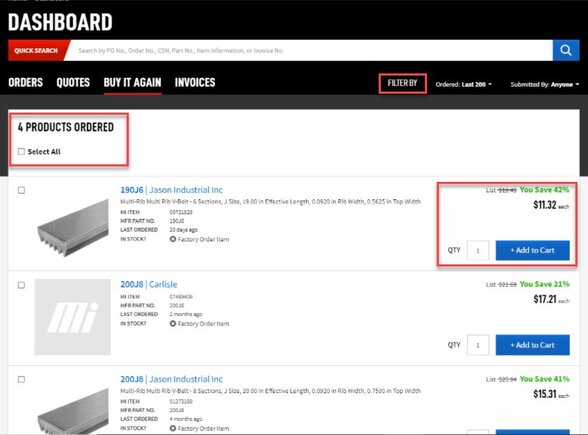Expand the Submitted By: Anyone dropdown
The height and width of the screenshot is (435, 588).
[x=544, y=84]
